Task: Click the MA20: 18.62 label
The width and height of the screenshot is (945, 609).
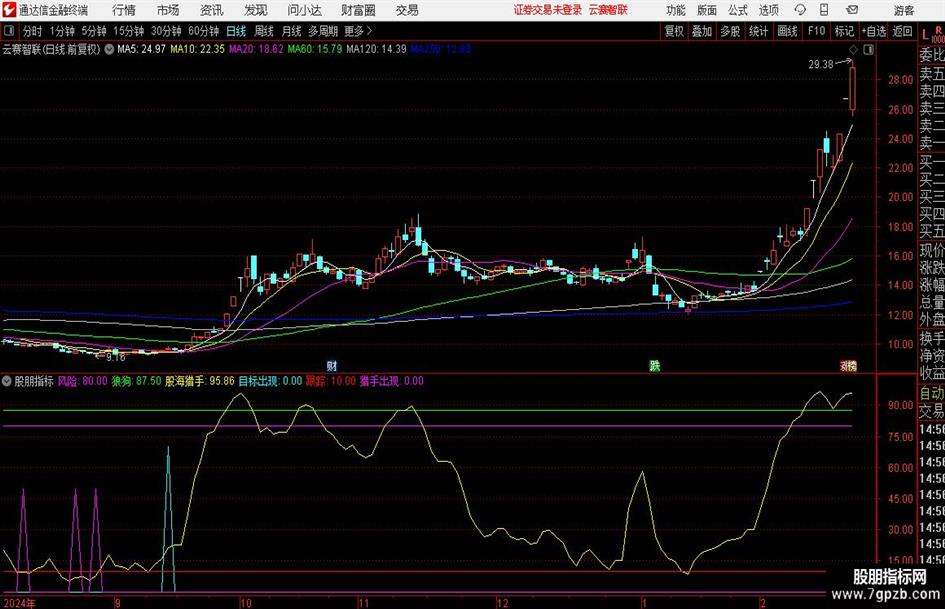Action: point(256,49)
